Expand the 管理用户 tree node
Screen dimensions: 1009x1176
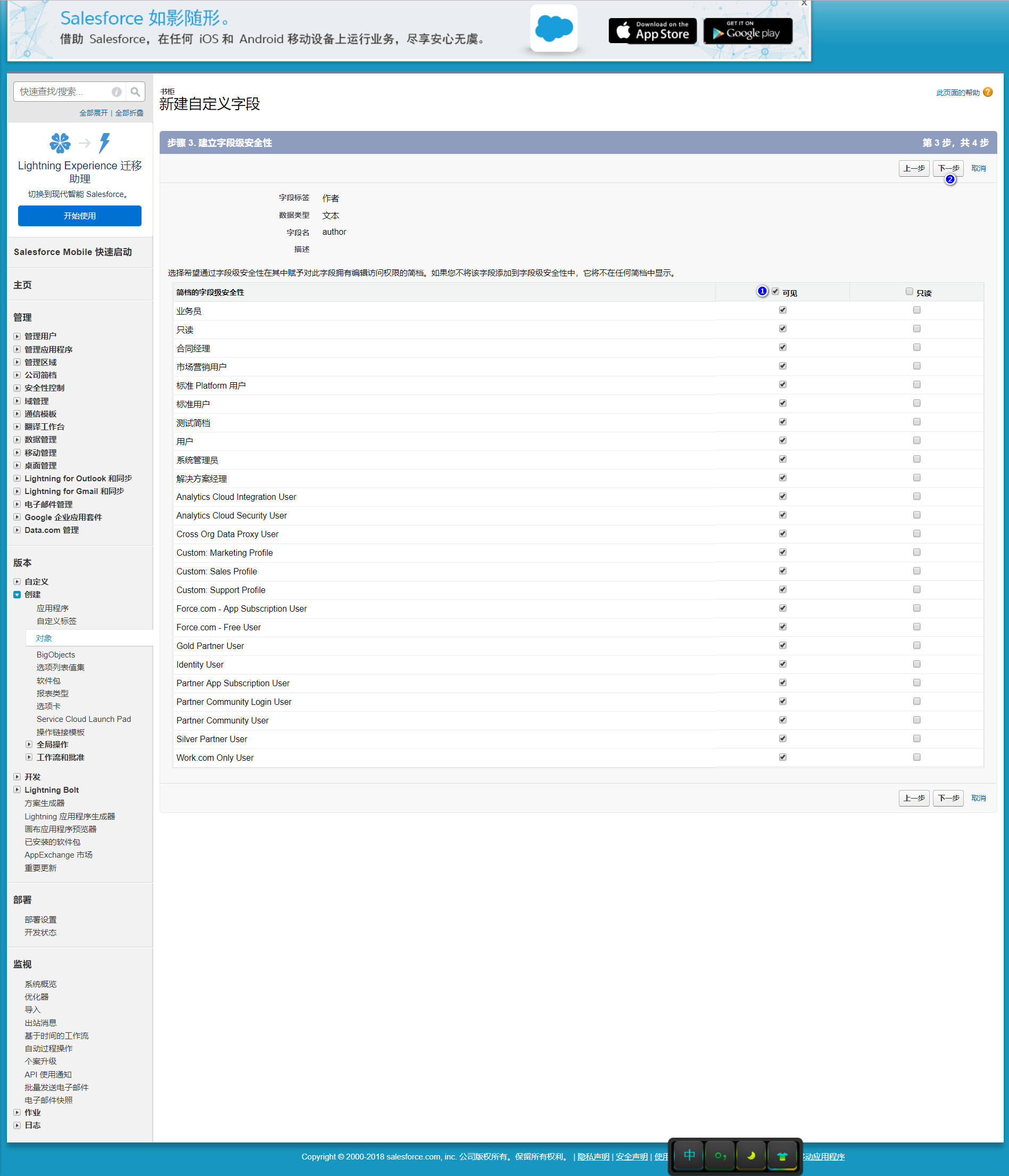pos(17,336)
